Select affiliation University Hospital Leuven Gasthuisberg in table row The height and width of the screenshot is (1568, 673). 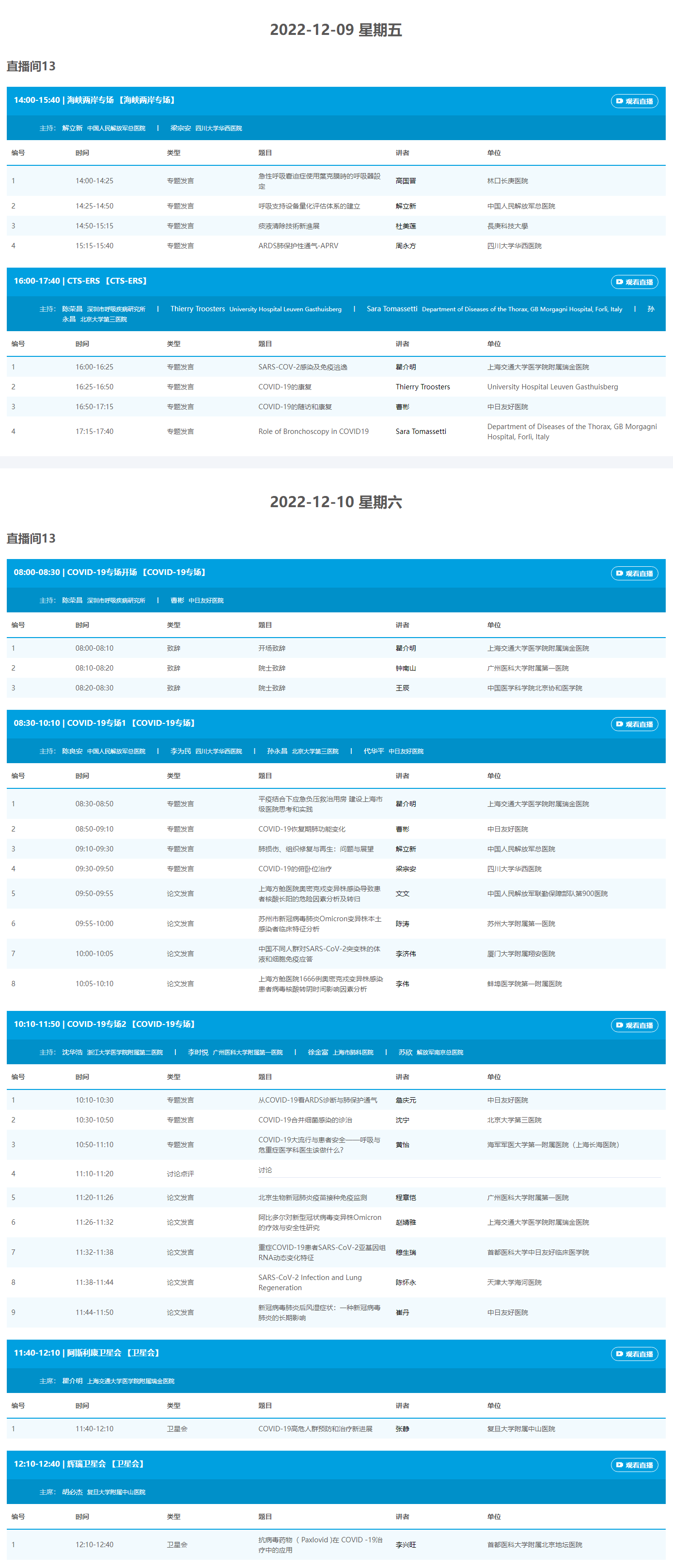coord(552,387)
